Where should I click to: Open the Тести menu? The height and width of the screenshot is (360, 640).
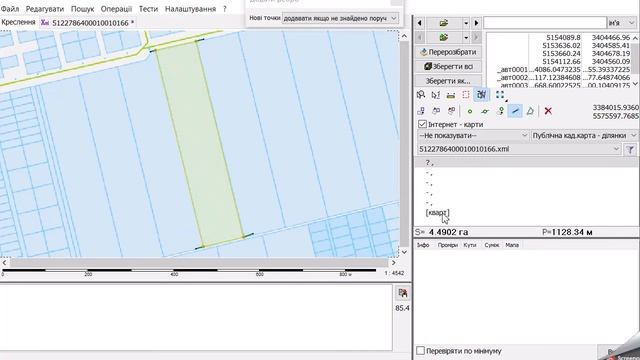[148, 9]
